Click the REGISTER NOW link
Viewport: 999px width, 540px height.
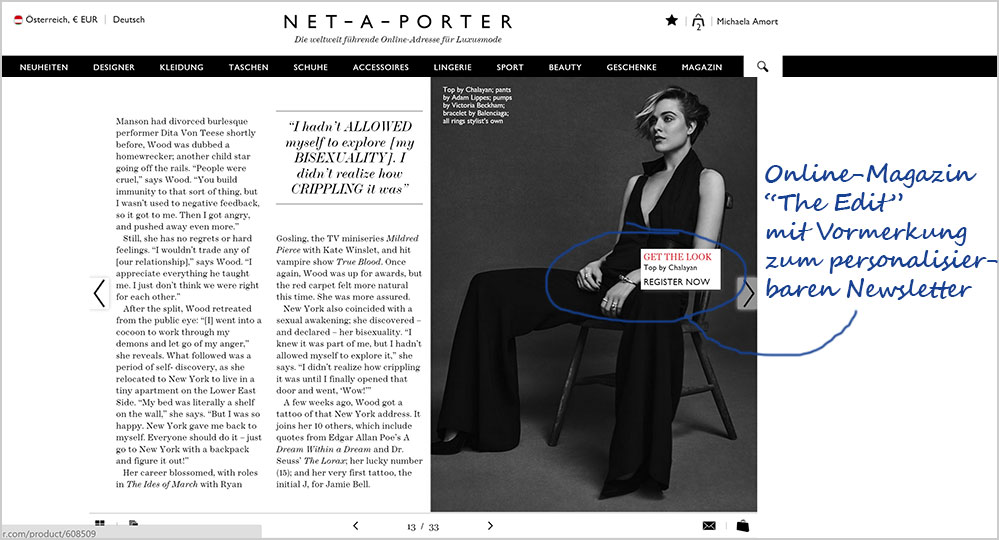677,281
